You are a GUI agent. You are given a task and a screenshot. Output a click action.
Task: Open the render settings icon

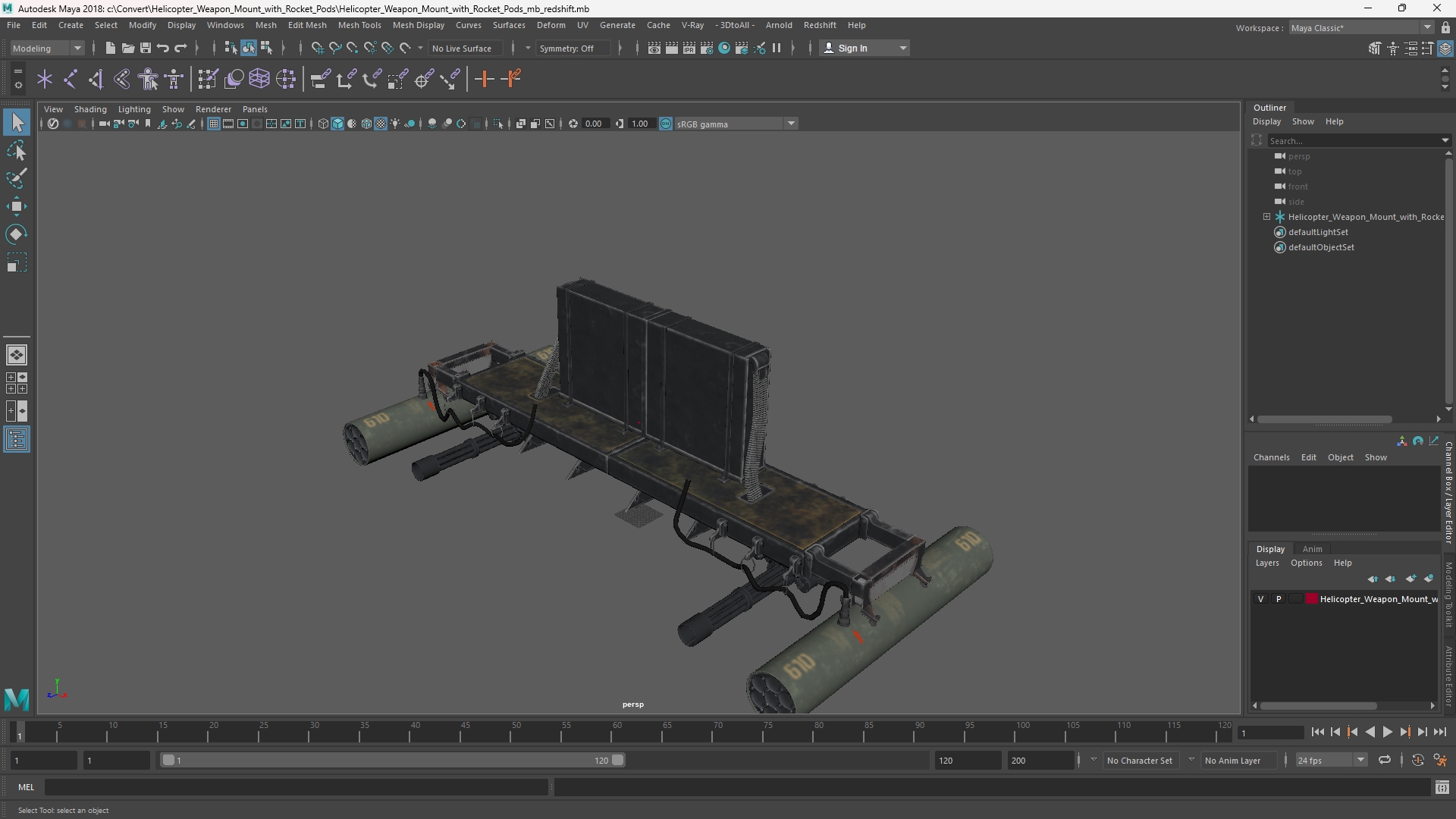pos(707,48)
